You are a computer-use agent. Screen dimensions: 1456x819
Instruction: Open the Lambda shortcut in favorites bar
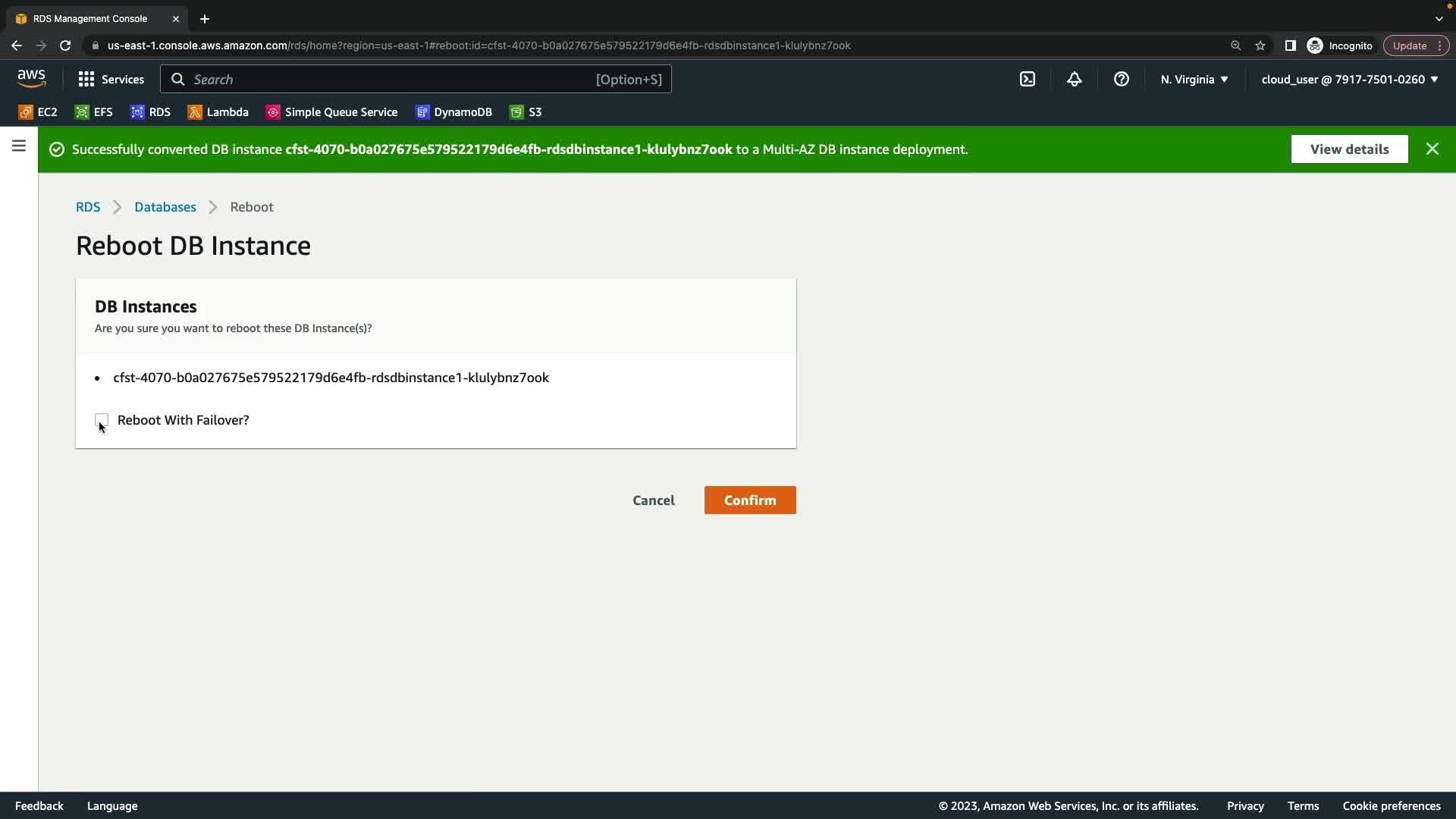point(218,112)
